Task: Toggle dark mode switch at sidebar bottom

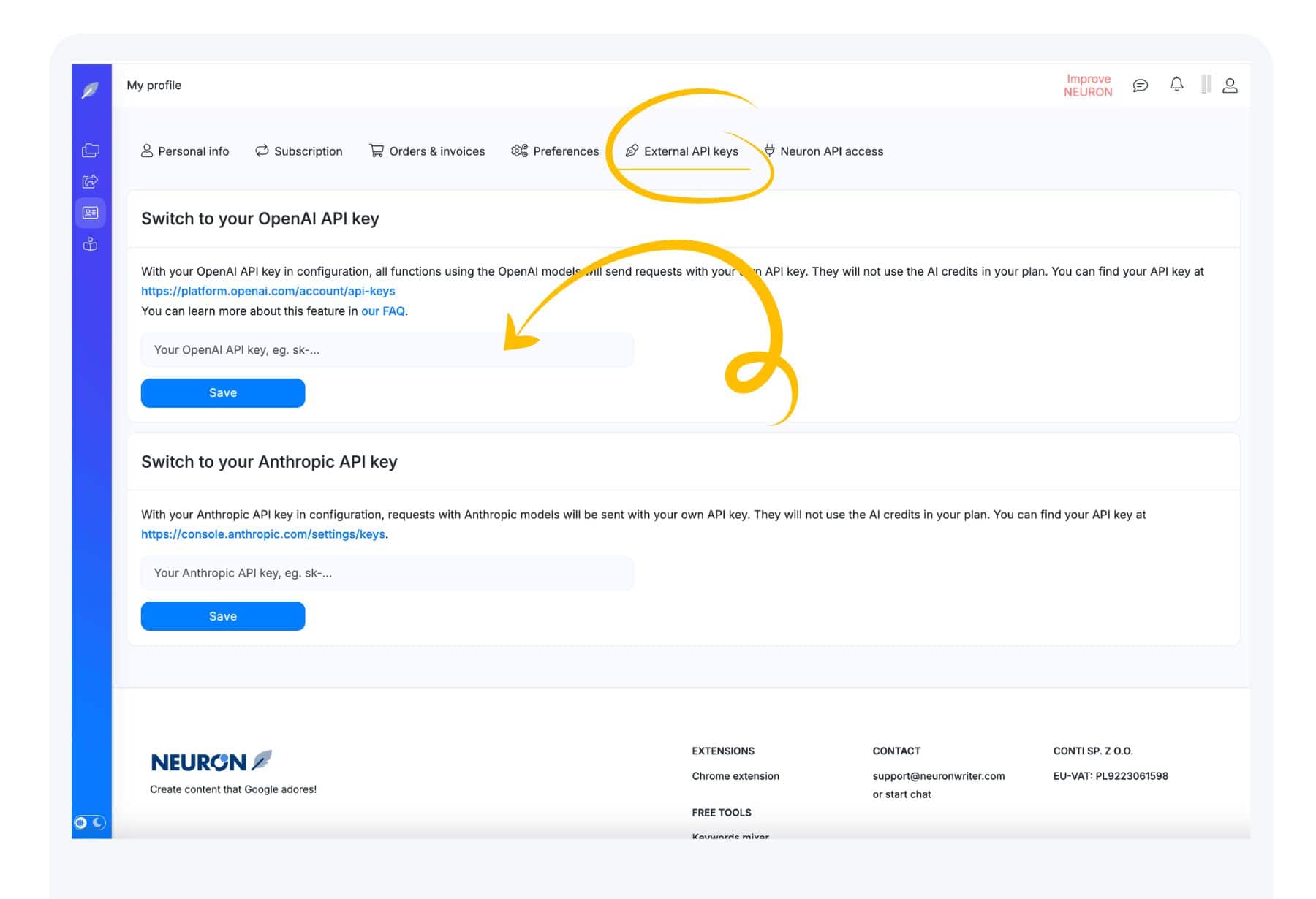Action: point(89,823)
